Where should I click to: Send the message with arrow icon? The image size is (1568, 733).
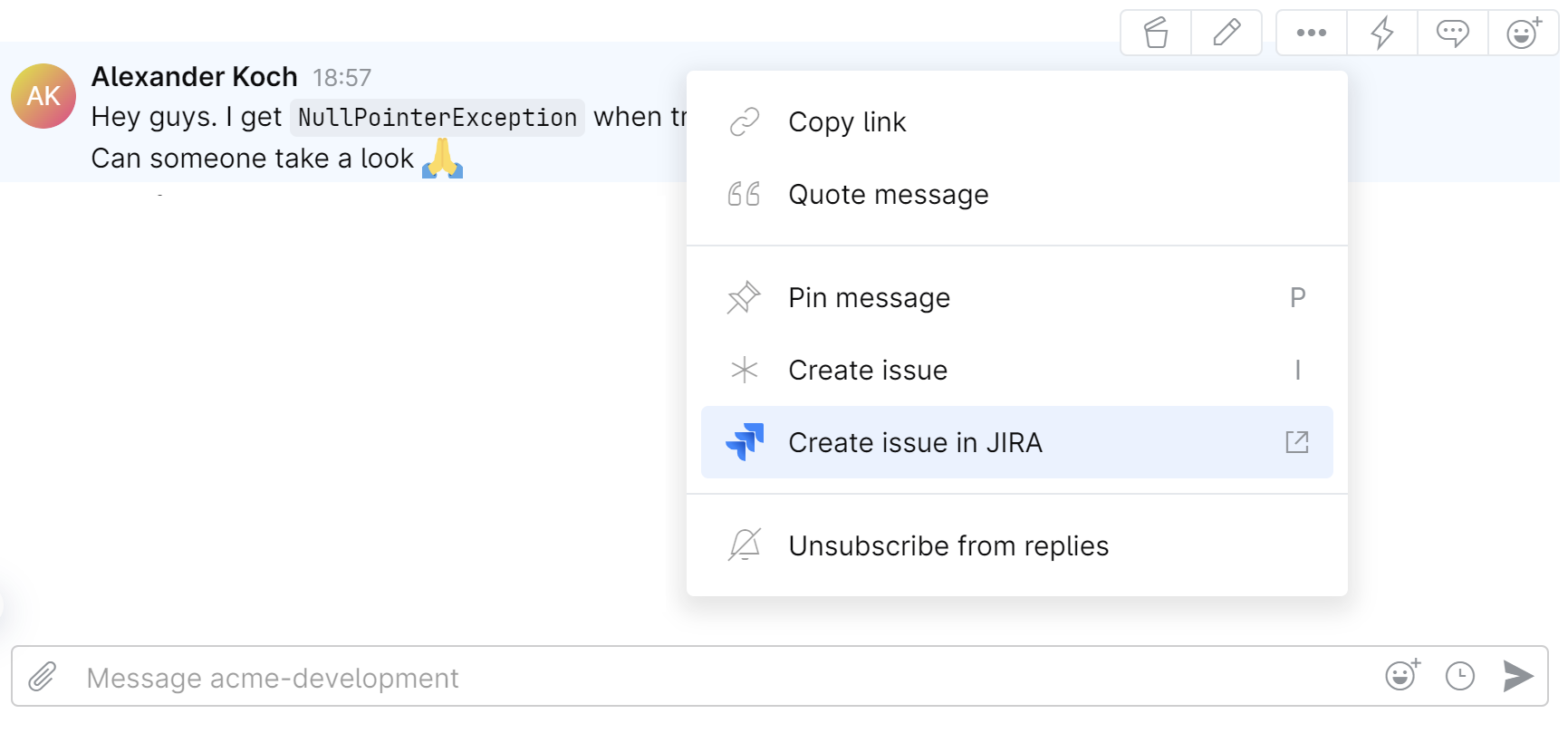(1517, 676)
